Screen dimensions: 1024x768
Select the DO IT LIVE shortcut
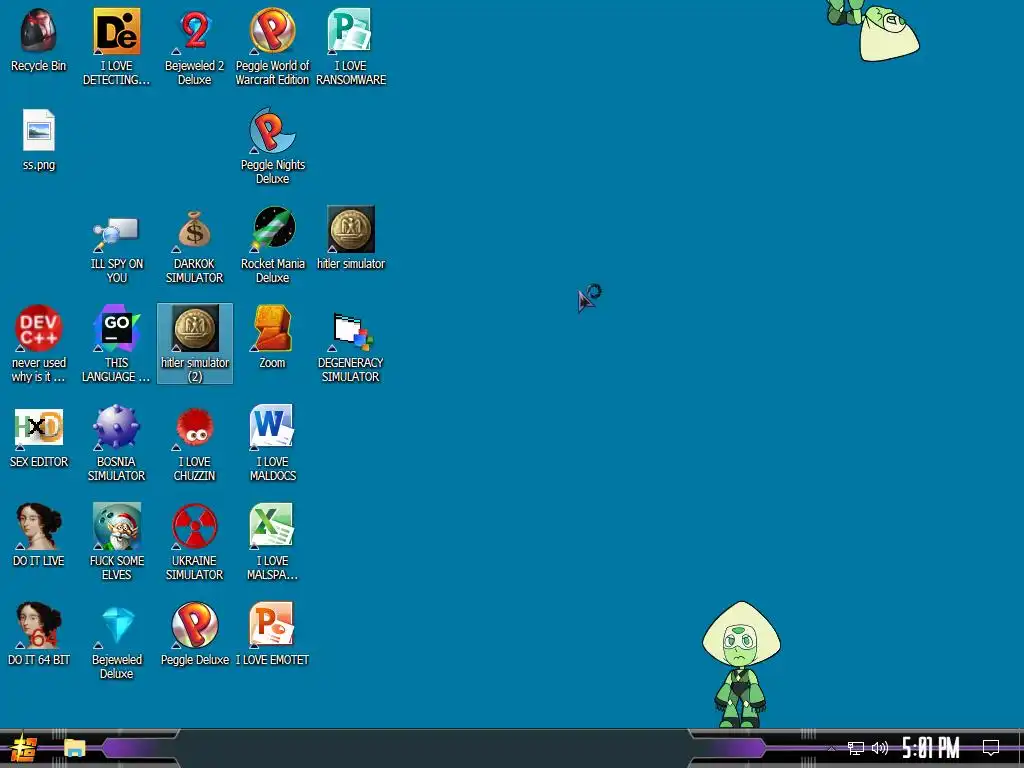click(39, 536)
